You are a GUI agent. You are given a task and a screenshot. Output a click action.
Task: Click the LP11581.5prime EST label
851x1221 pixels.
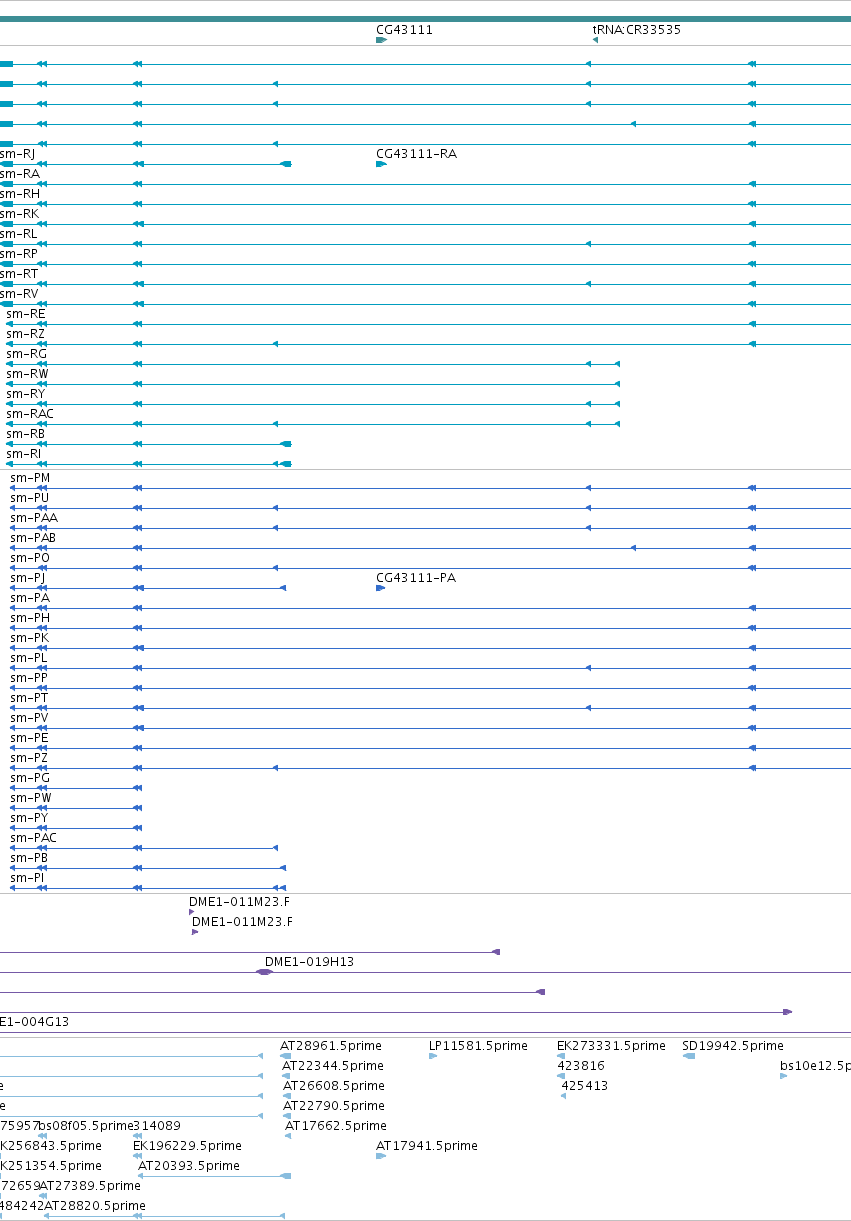coord(478,1046)
